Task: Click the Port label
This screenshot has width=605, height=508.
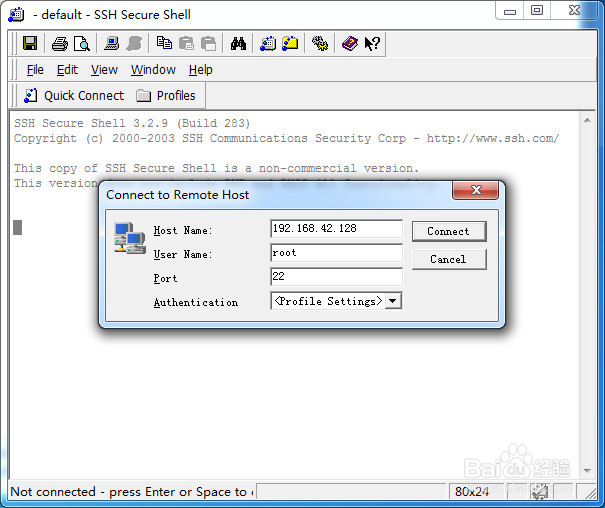Action: pyautogui.click(x=165, y=278)
